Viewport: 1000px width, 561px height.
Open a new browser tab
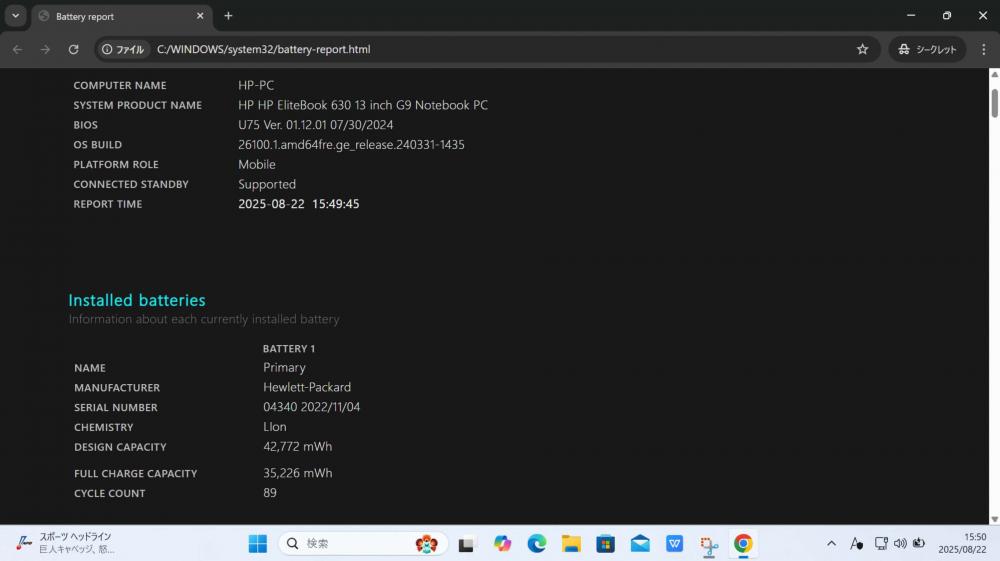tap(228, 16)
